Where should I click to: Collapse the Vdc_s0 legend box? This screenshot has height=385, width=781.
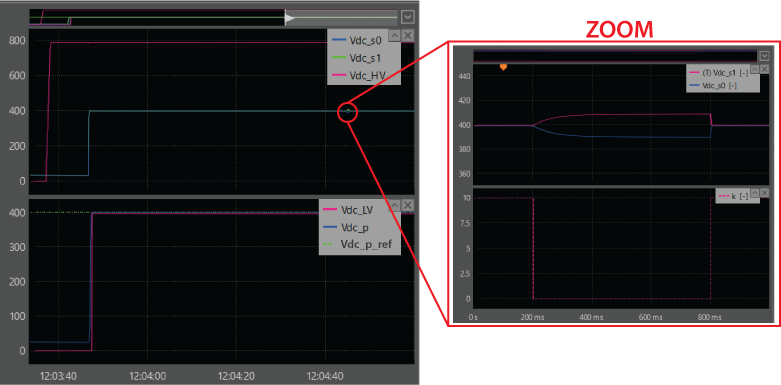coord(394,35)
